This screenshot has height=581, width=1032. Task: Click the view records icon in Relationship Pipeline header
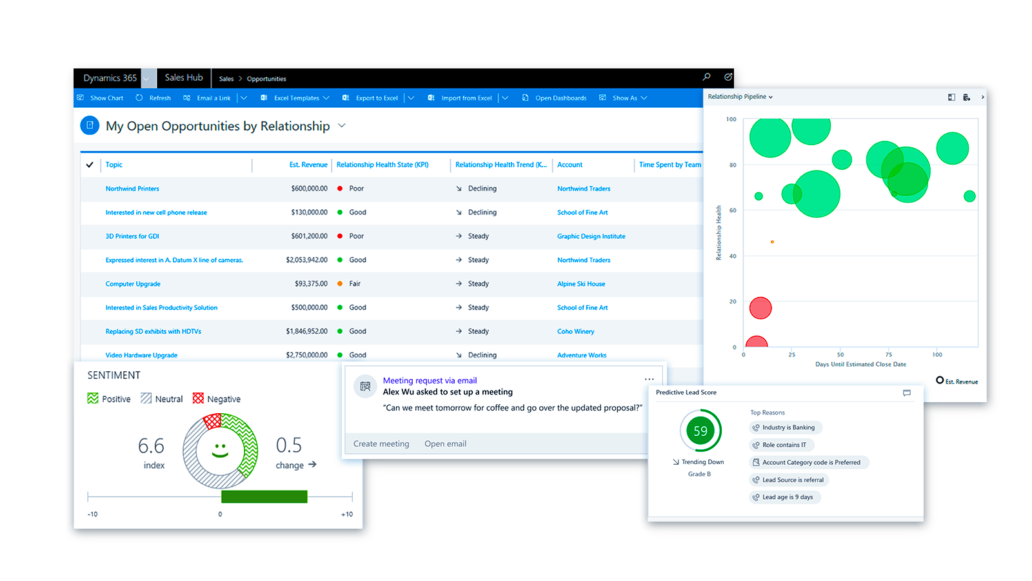coord(966,97)
